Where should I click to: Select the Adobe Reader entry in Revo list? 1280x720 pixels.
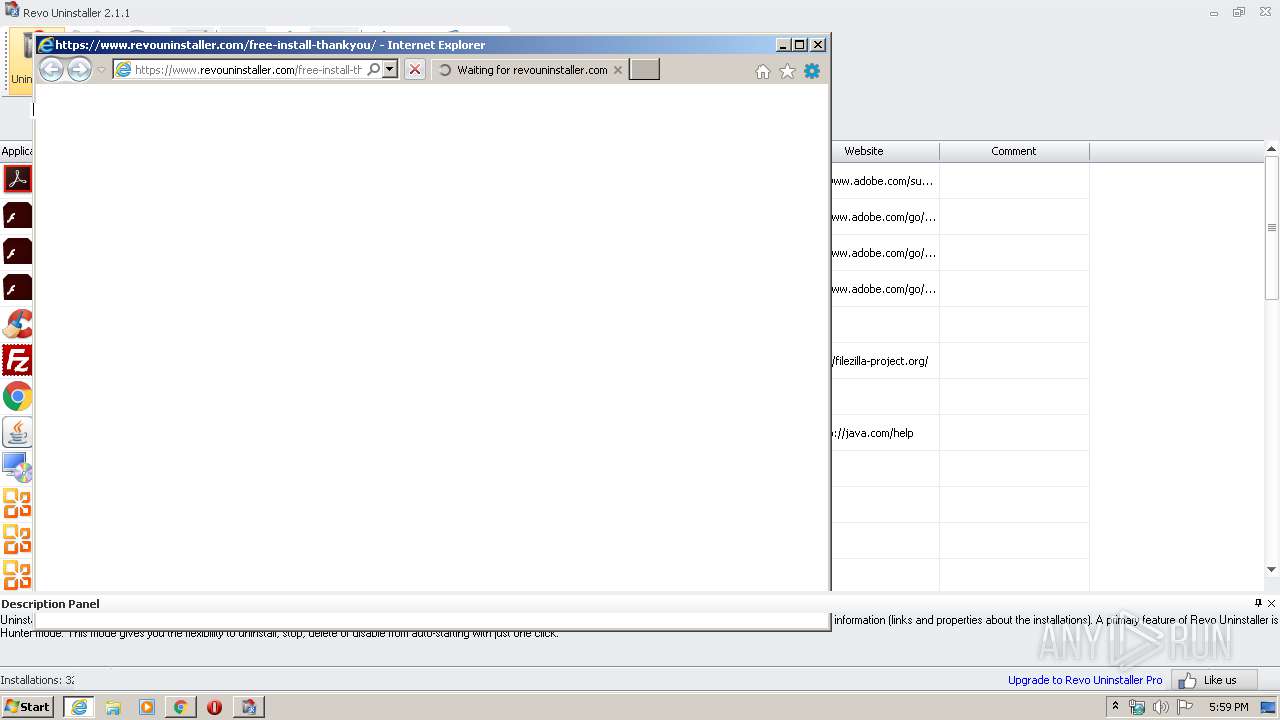(x=17, y=180)
